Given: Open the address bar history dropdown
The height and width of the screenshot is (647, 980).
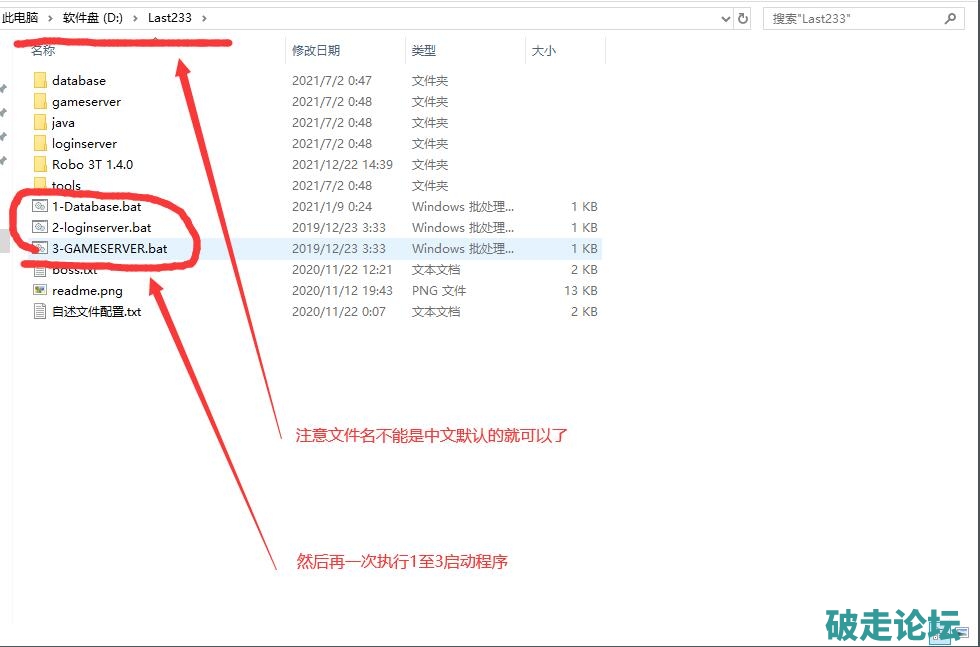Looking at the screenshot, I should click(x=726, y=18).
